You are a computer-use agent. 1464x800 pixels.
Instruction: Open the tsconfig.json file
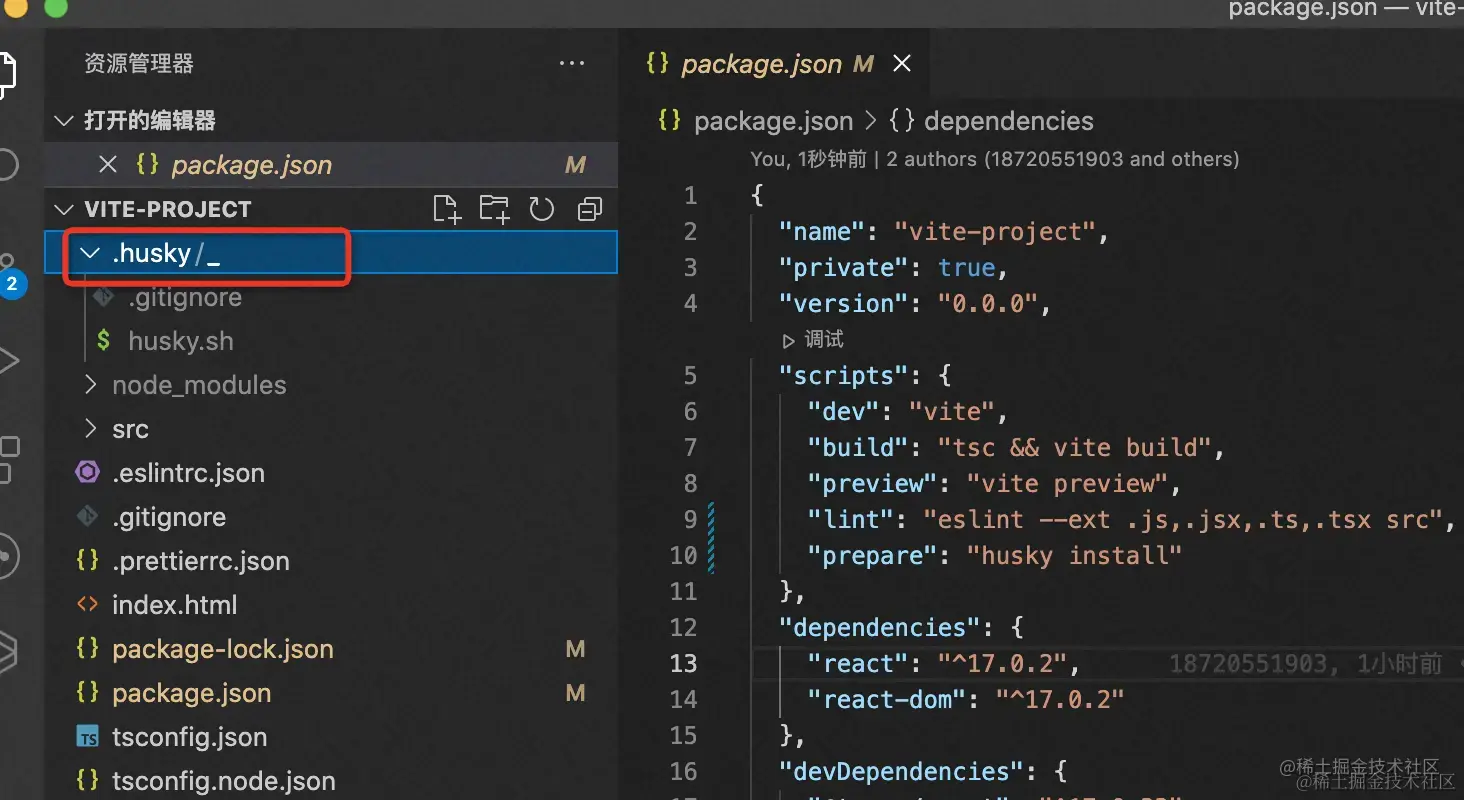(x=189, y=737)
